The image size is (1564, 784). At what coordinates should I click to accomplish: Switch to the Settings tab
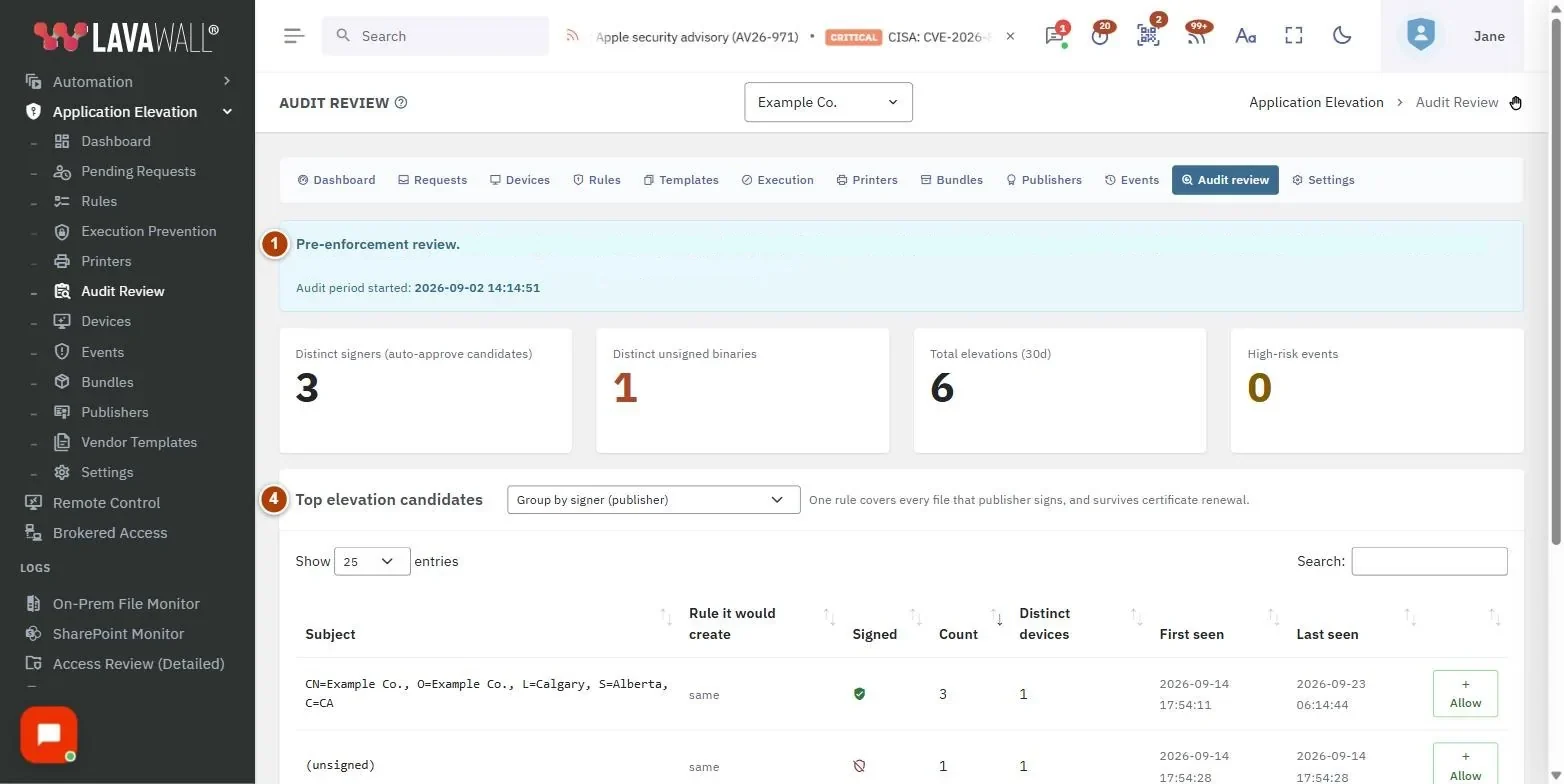tap(1323, 180)
